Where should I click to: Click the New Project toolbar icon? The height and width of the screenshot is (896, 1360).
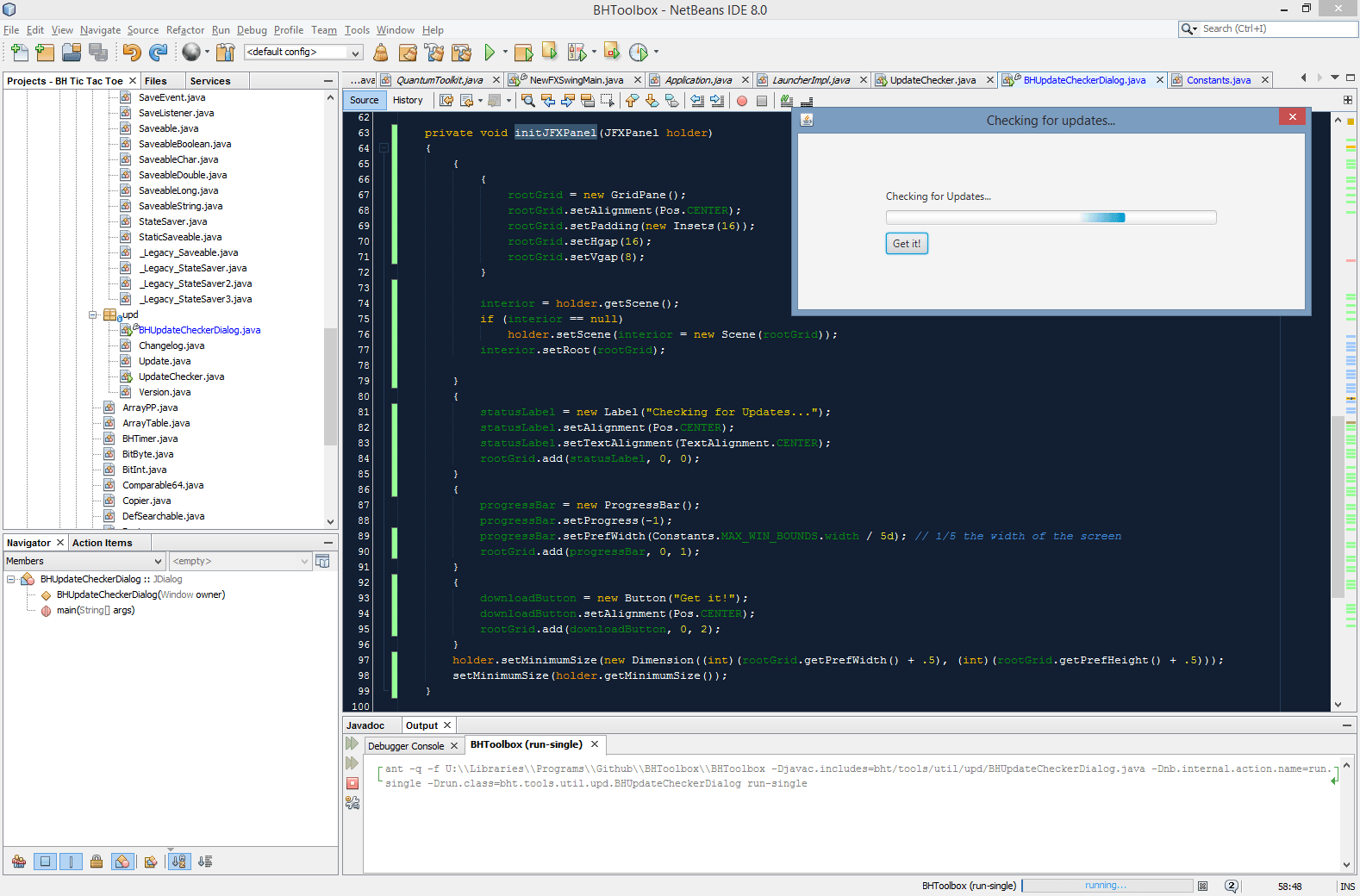(x=45, y=53)
